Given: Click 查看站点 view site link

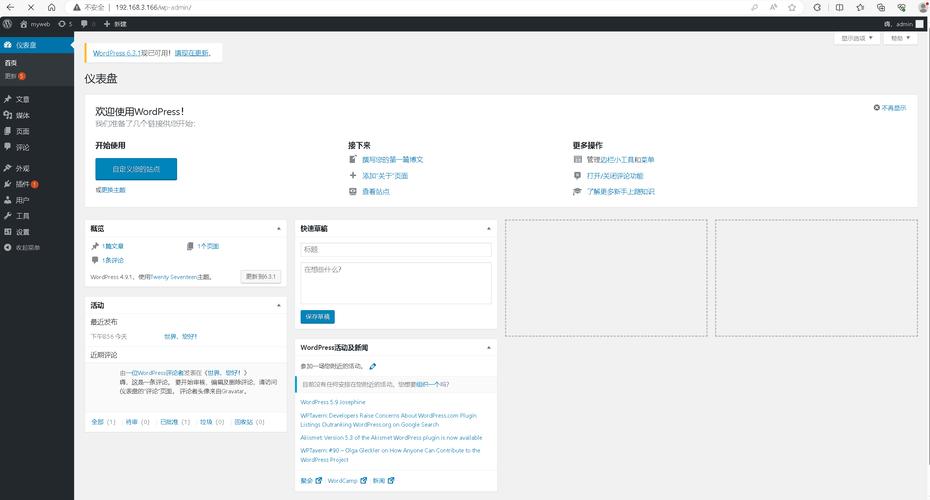Looking at the screenshot, I should 376,192.
